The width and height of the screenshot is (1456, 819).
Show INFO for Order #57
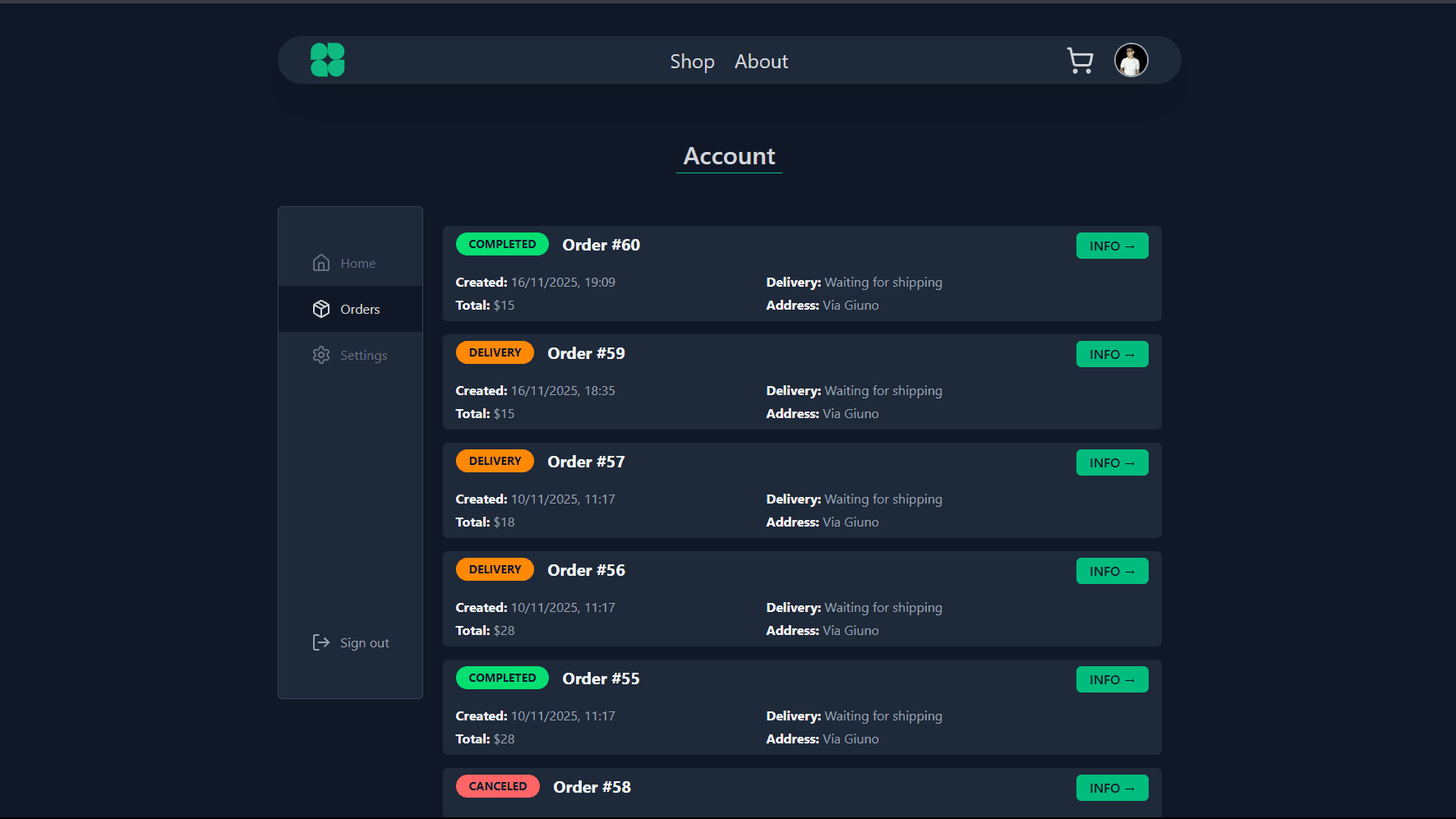tap(1112, 462)
